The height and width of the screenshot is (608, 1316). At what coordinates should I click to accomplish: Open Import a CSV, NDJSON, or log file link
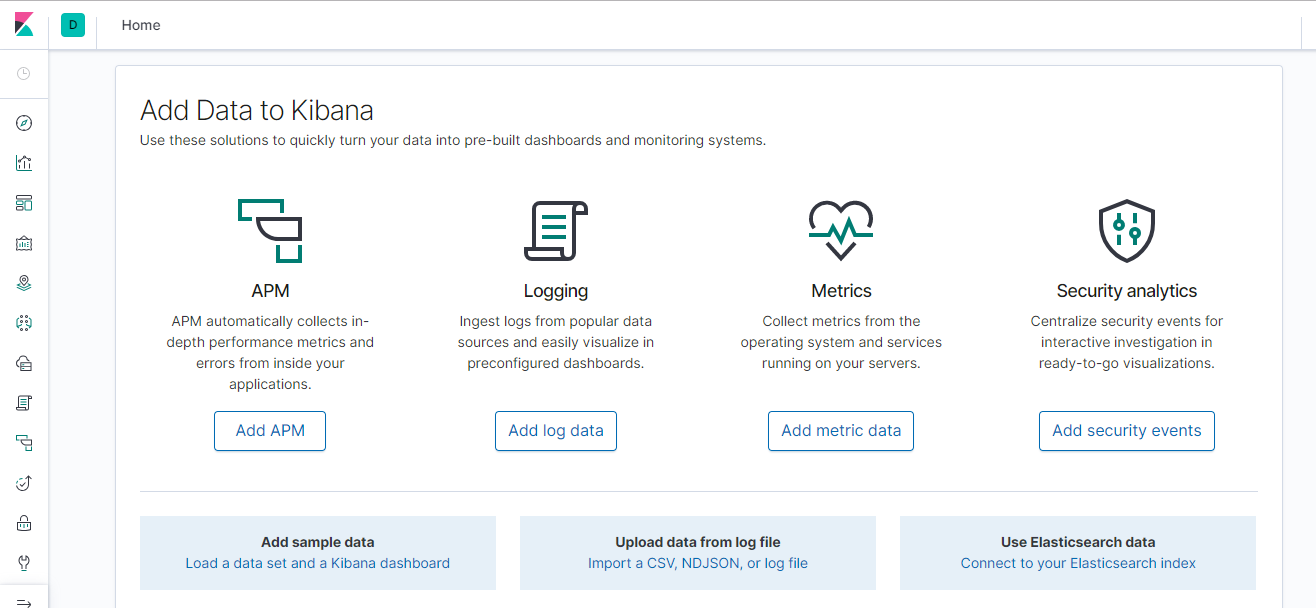[698, 563]
